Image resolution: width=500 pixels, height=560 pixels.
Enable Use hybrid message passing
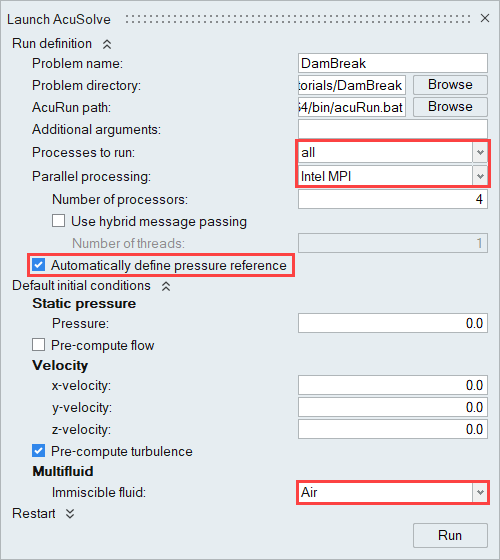point(59,221)
